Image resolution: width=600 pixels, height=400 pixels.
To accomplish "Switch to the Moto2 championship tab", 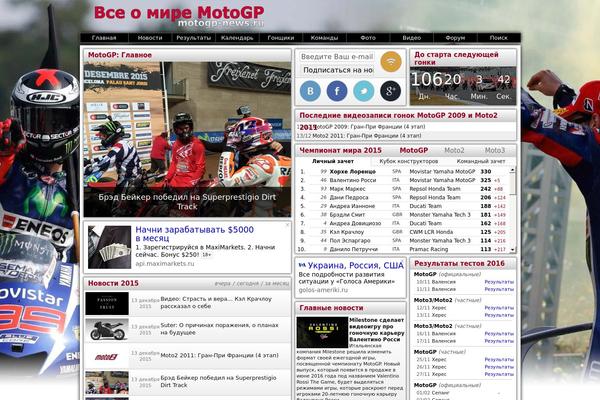I will 454,150.
